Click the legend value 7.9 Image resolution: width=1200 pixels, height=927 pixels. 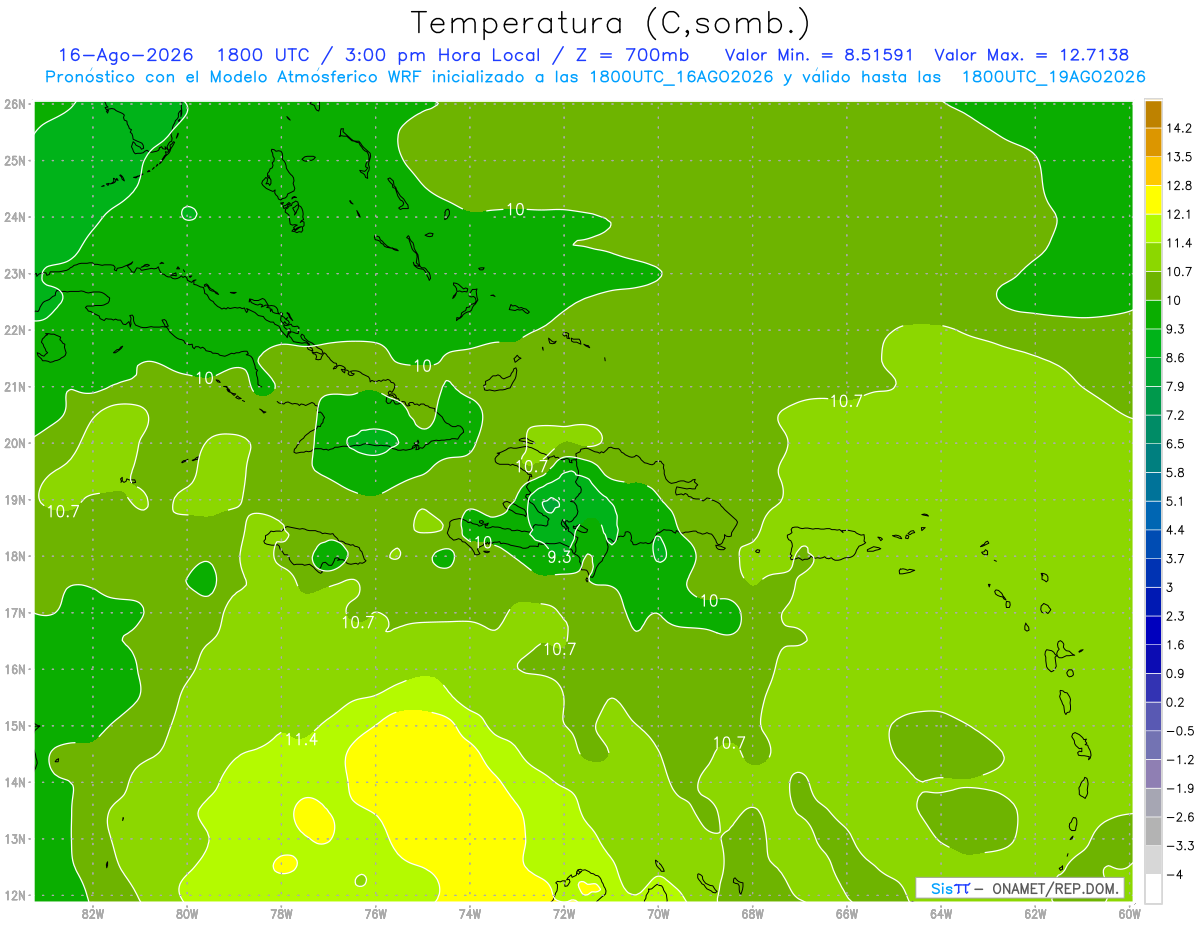(x=1175, y=386)
